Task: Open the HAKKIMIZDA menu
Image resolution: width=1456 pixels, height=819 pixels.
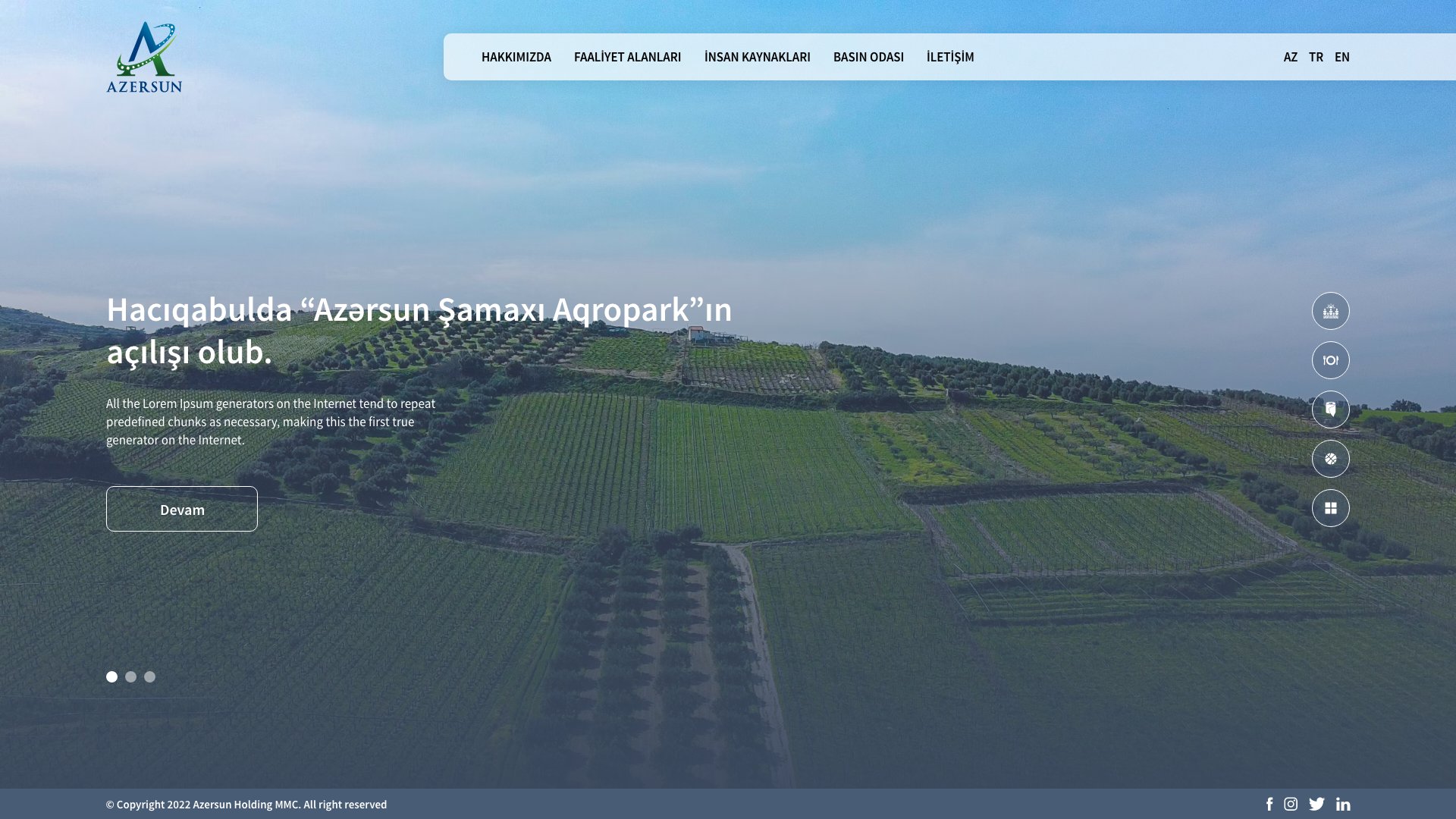Action: [516, 57]
